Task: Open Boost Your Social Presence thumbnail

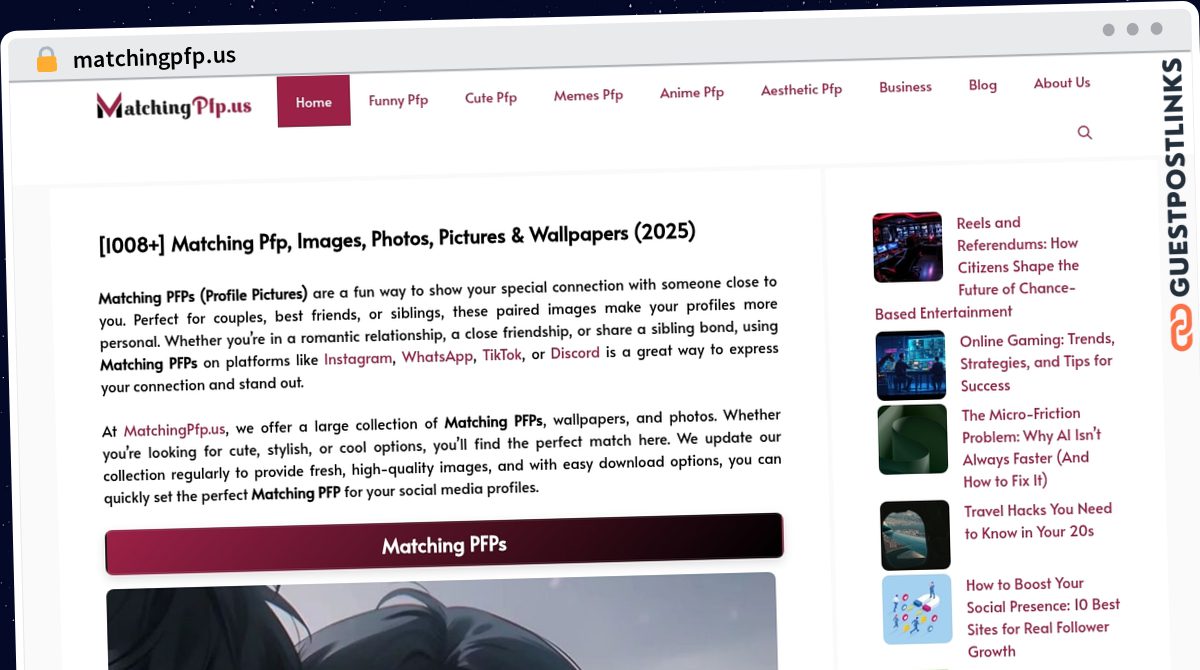Action: (917, 609)
